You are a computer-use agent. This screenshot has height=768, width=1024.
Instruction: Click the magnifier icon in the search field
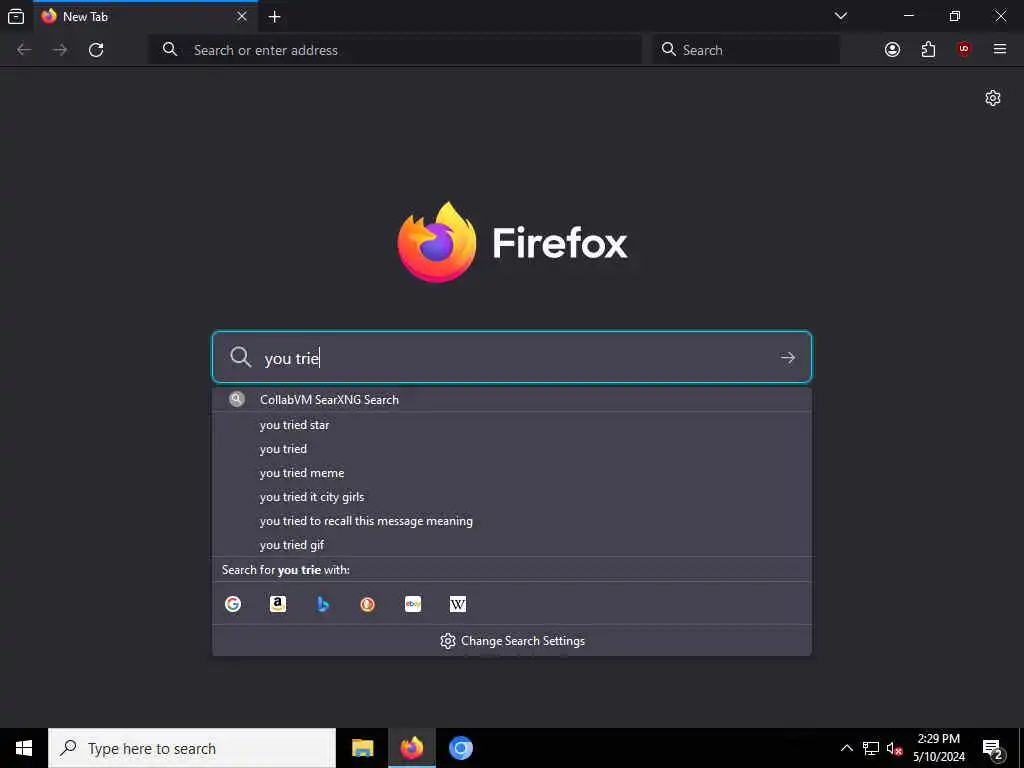click(240, 357)
